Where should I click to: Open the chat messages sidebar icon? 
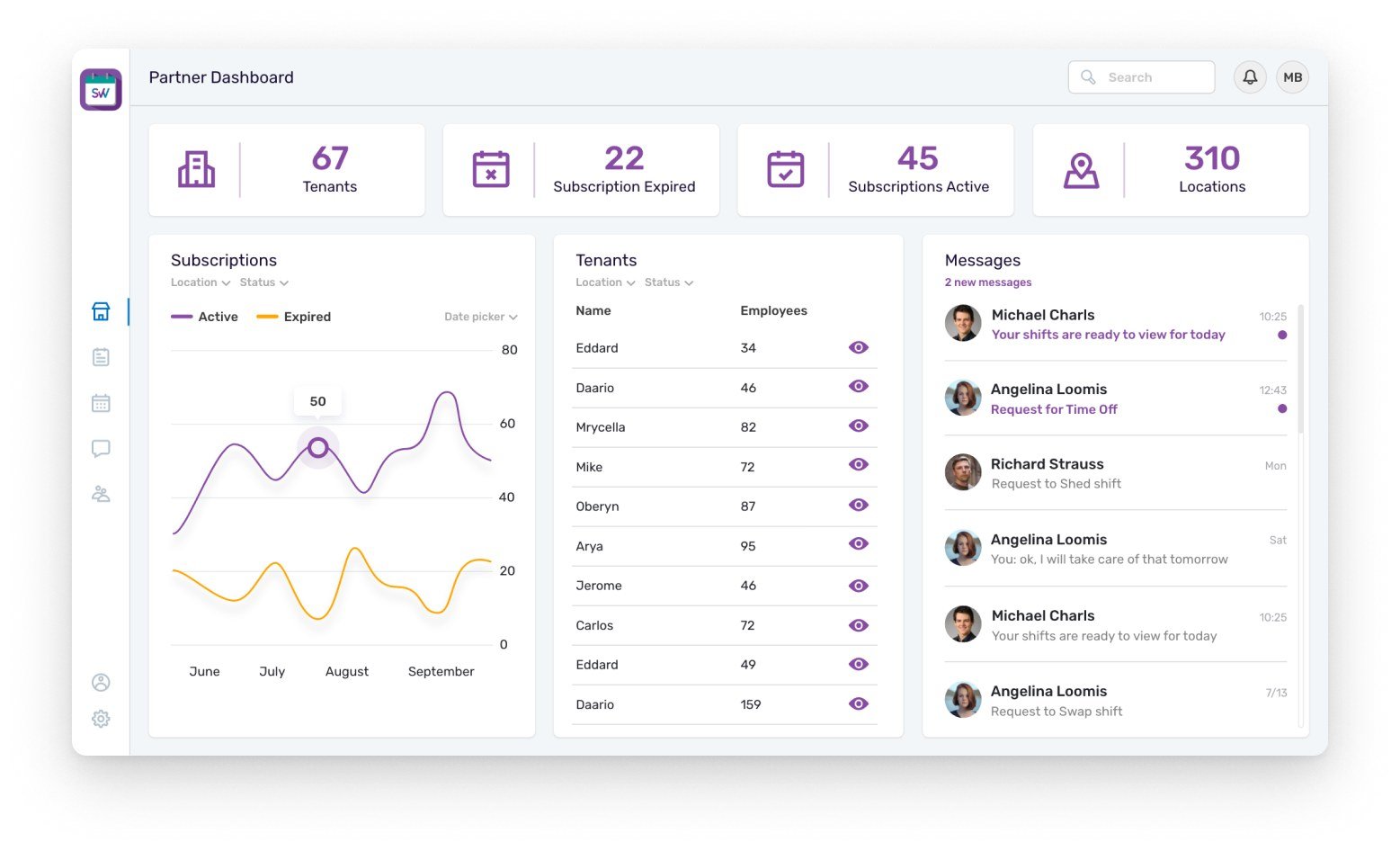101,448
